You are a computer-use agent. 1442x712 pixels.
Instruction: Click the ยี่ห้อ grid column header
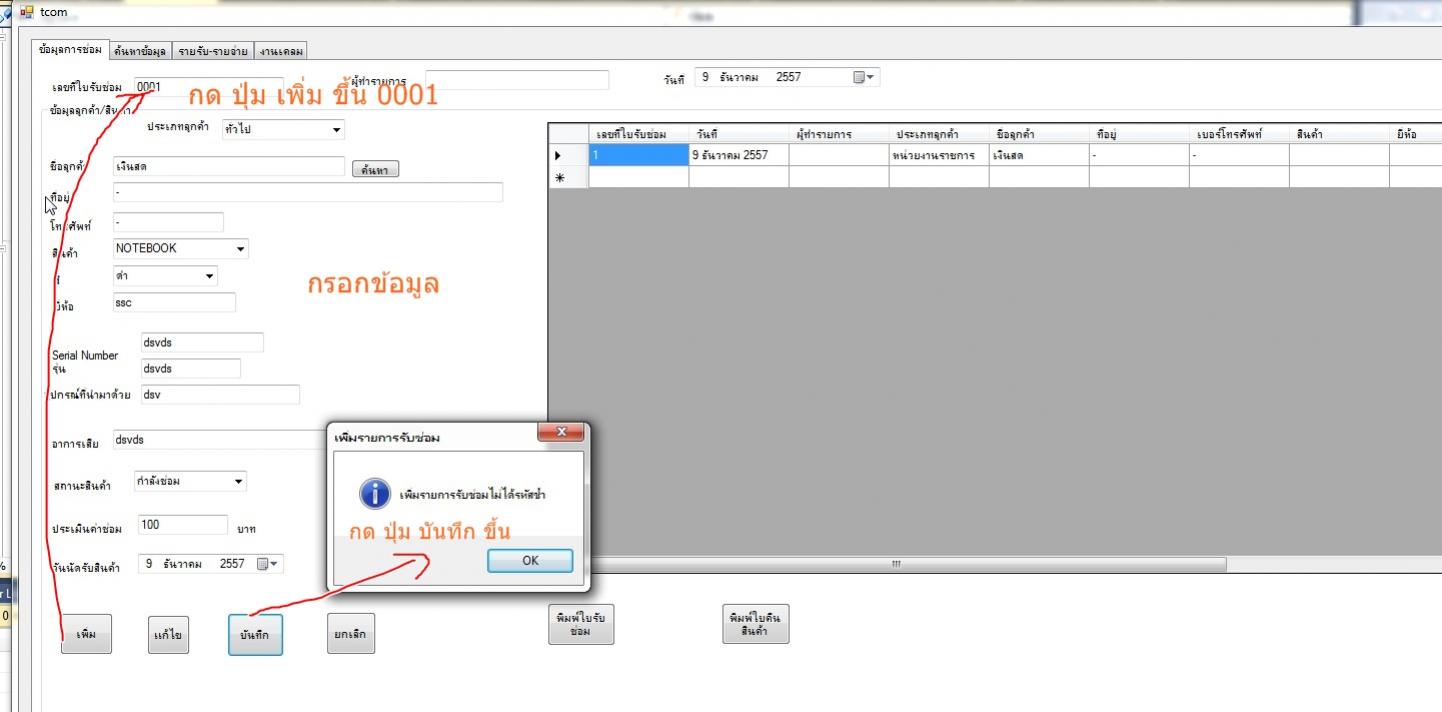tap(1415, 134)
